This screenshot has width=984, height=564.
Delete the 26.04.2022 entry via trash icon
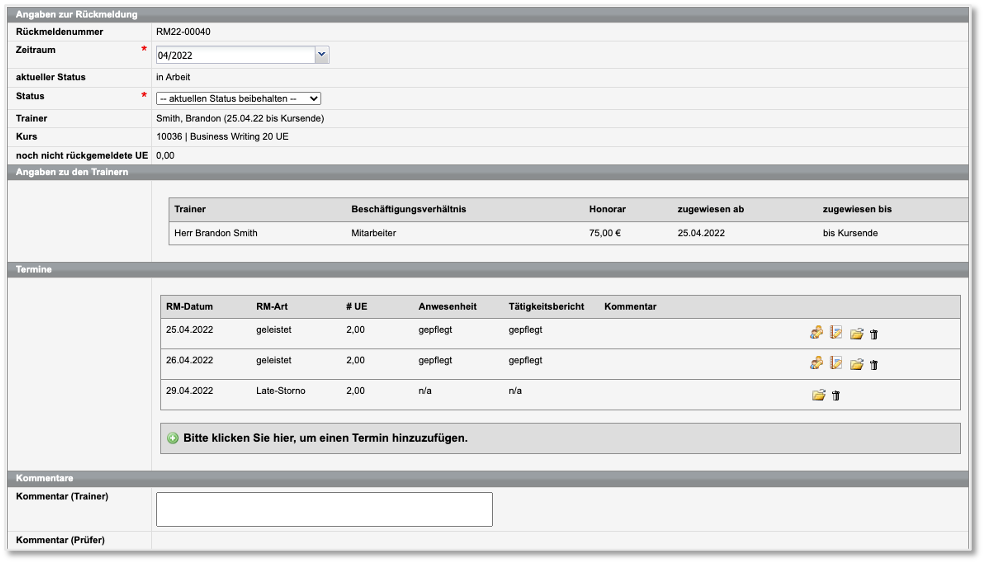(874, 366)
